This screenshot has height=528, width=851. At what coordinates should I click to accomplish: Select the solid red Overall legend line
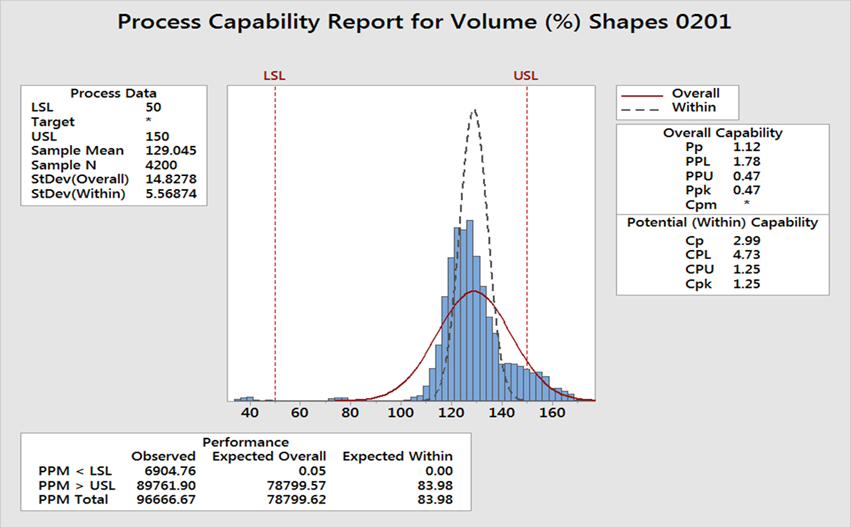click(643, 93)
